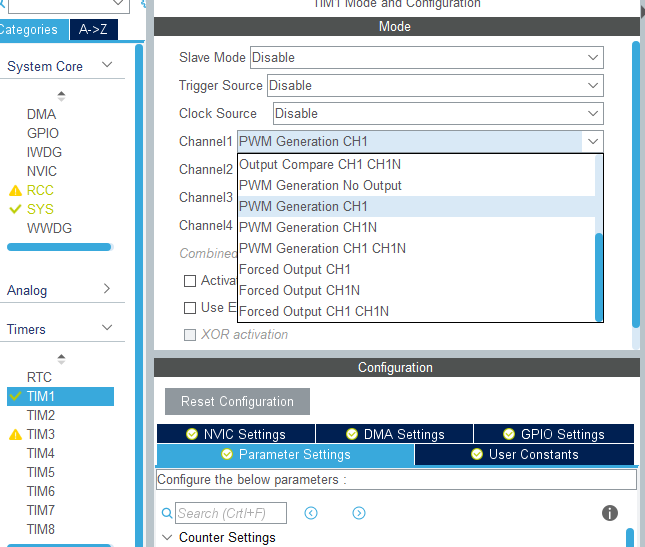Click the Mode panel vertical scrollbar
Image resolution: width=645 pixels, height=547 pixels.
point(636,184)
